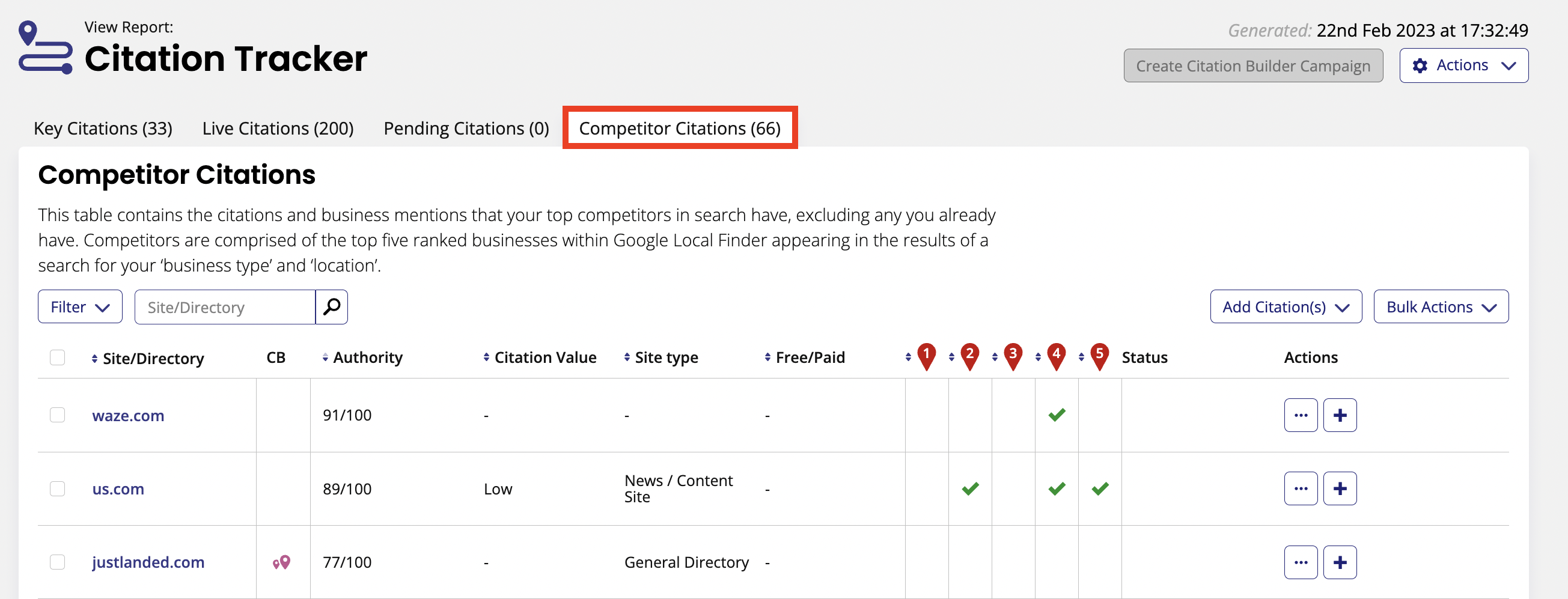Viewport: 1568px width, 599px height.
Task: Click the red numbered pin 3 column icon
Action: coord(1012,354)
